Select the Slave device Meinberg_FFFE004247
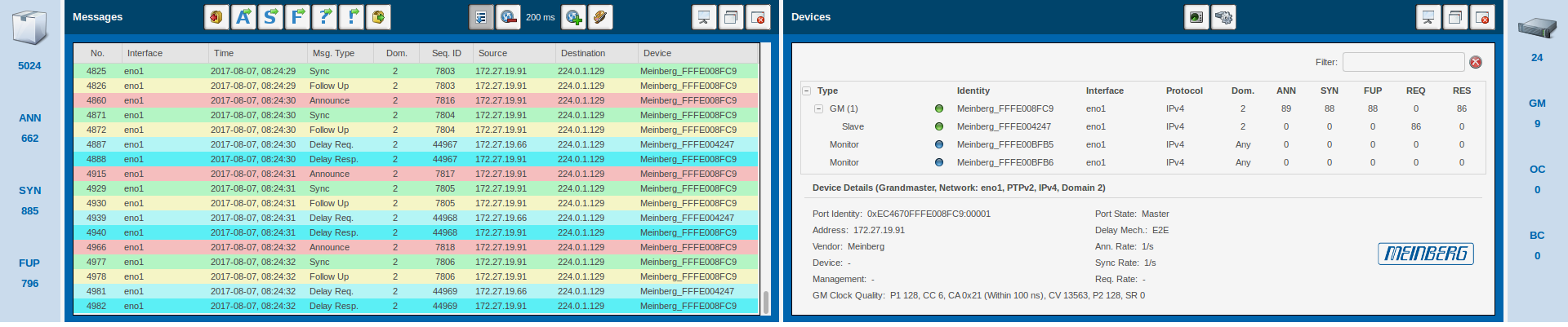This screenshot has width=1568, height=327. pos(1004,126)
